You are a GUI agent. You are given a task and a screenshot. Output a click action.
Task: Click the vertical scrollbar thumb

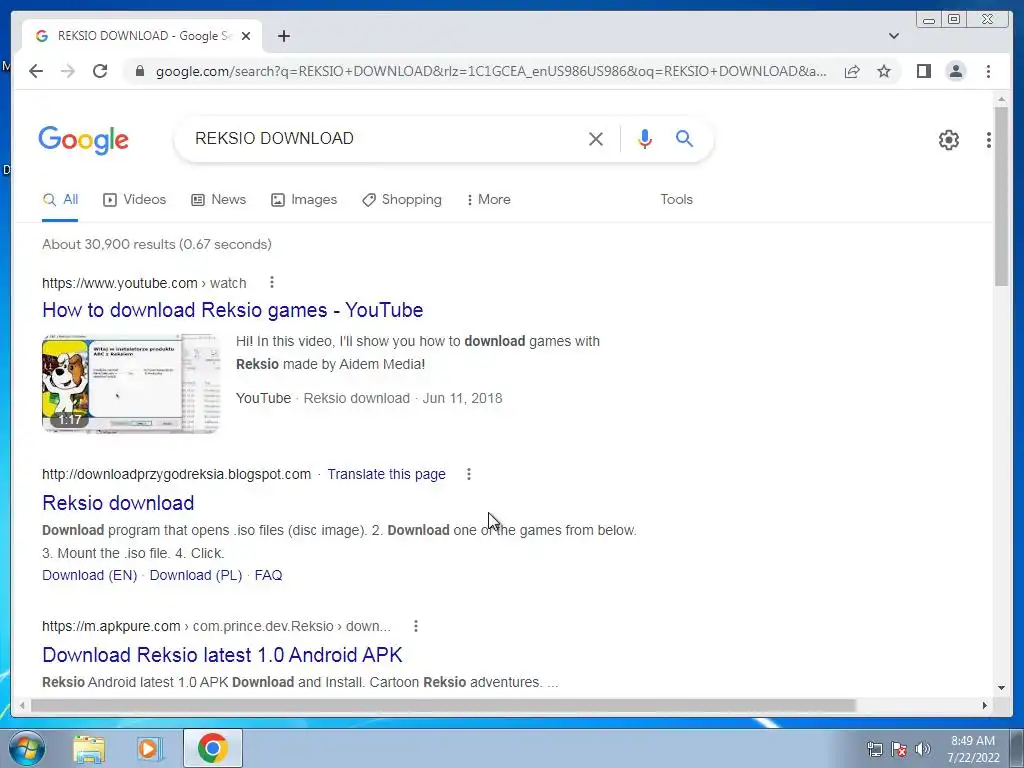[1001, 196]
